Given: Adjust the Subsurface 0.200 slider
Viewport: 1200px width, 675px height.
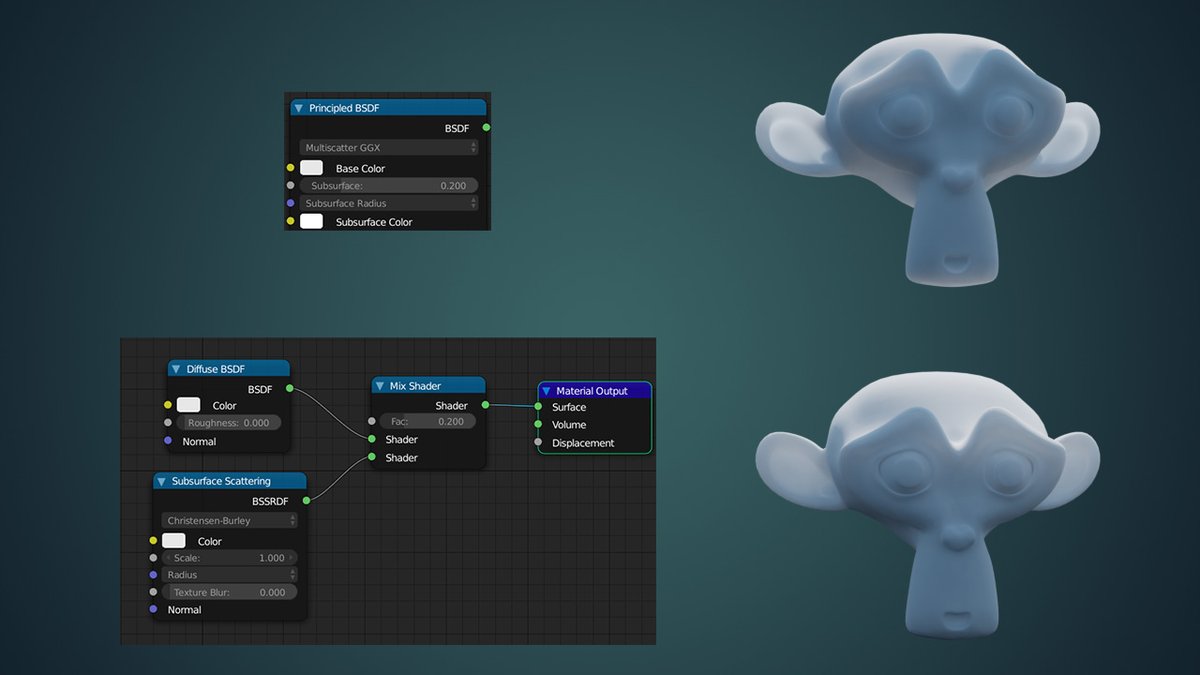Looking at the screenshot, I should [x=389, y=186].
